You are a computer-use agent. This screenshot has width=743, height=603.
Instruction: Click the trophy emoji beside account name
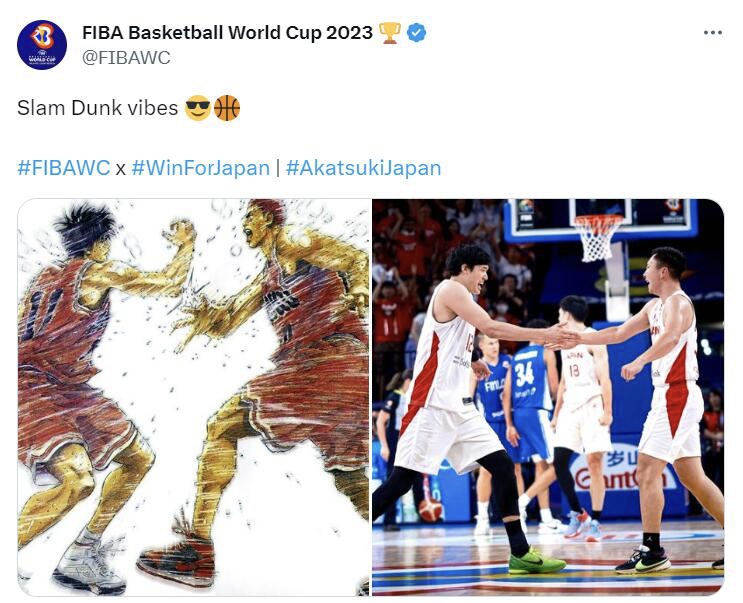tap(390, 33)
